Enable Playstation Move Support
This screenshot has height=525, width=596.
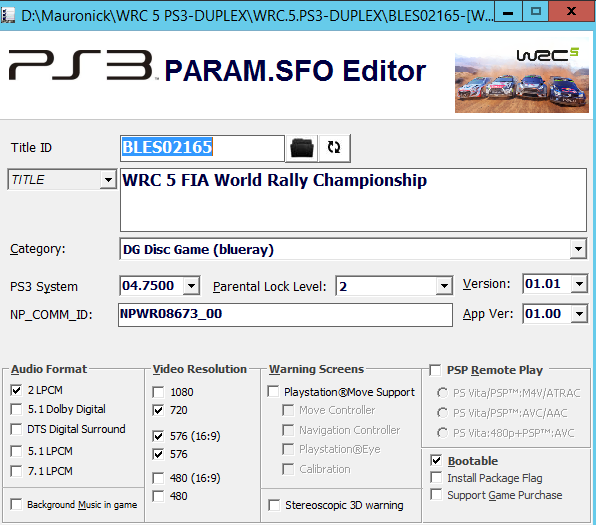(273, 392)
